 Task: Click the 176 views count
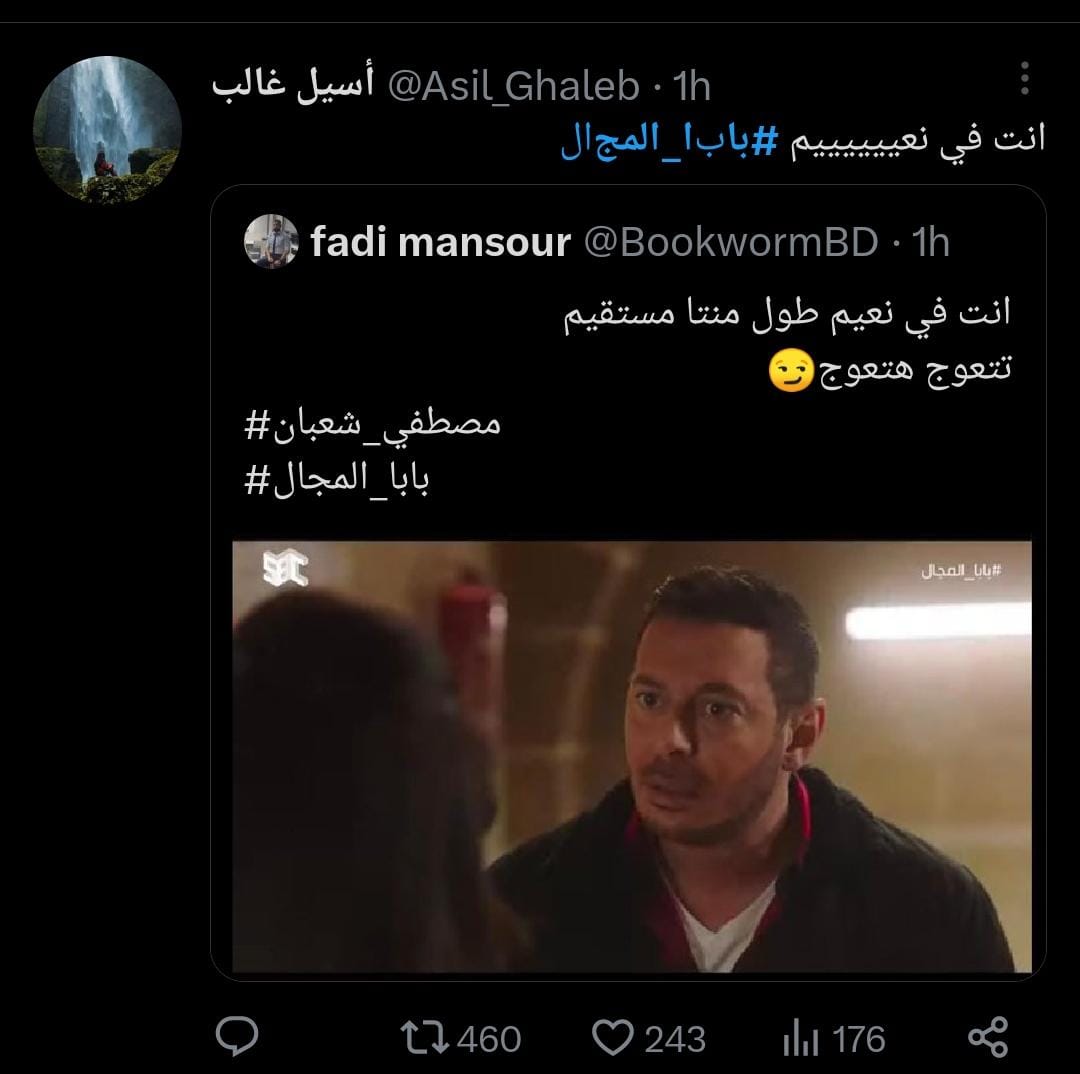coord(858,1039)
